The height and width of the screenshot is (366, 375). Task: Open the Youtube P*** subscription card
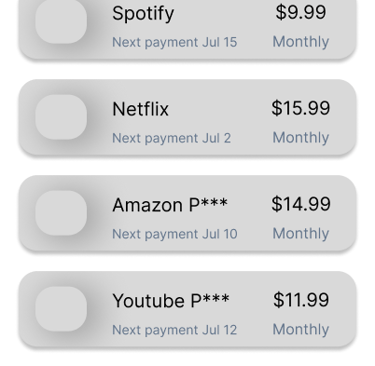187,309
